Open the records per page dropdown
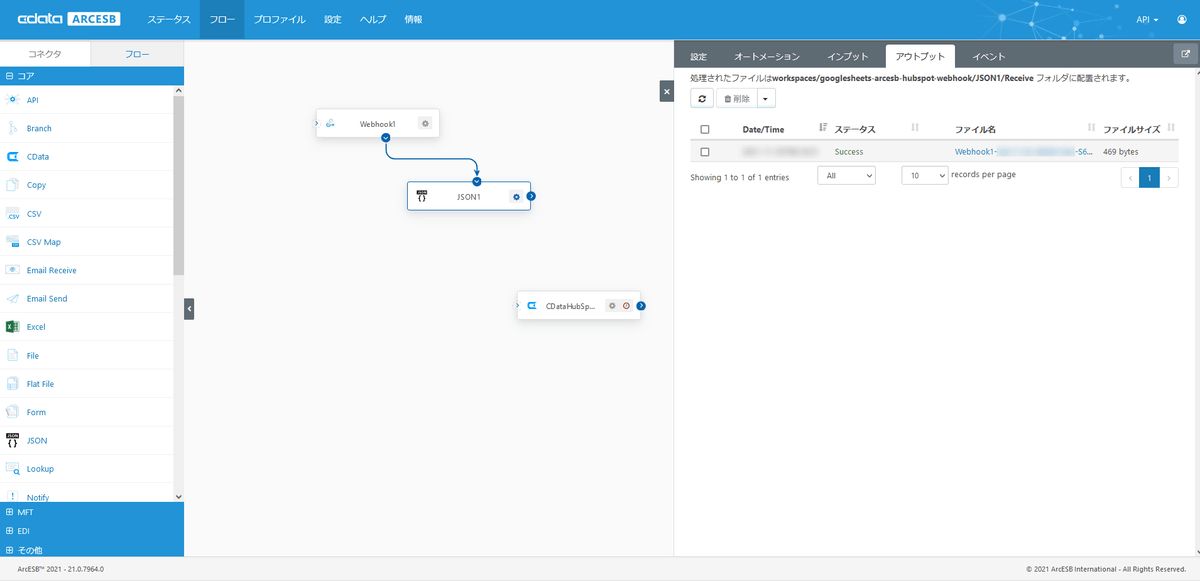Screen dimensions: 1200x581 pyautogui.click(x=924, y=175)
